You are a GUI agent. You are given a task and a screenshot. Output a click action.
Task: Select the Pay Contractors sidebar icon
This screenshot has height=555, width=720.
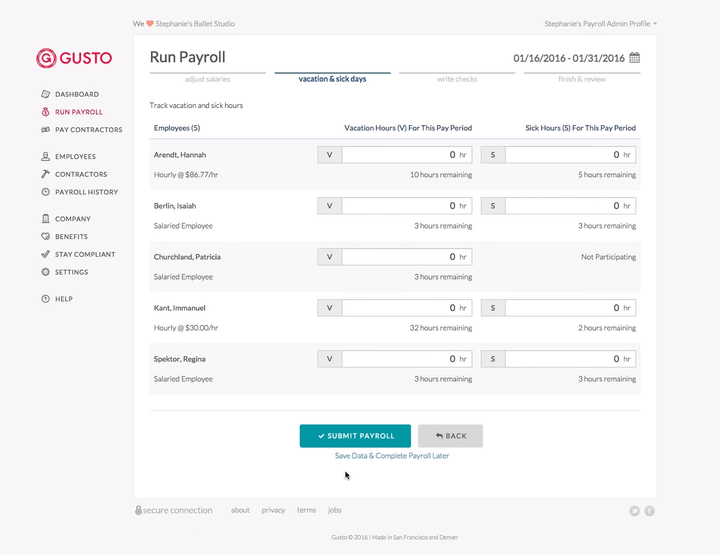(x=46, y=130)
